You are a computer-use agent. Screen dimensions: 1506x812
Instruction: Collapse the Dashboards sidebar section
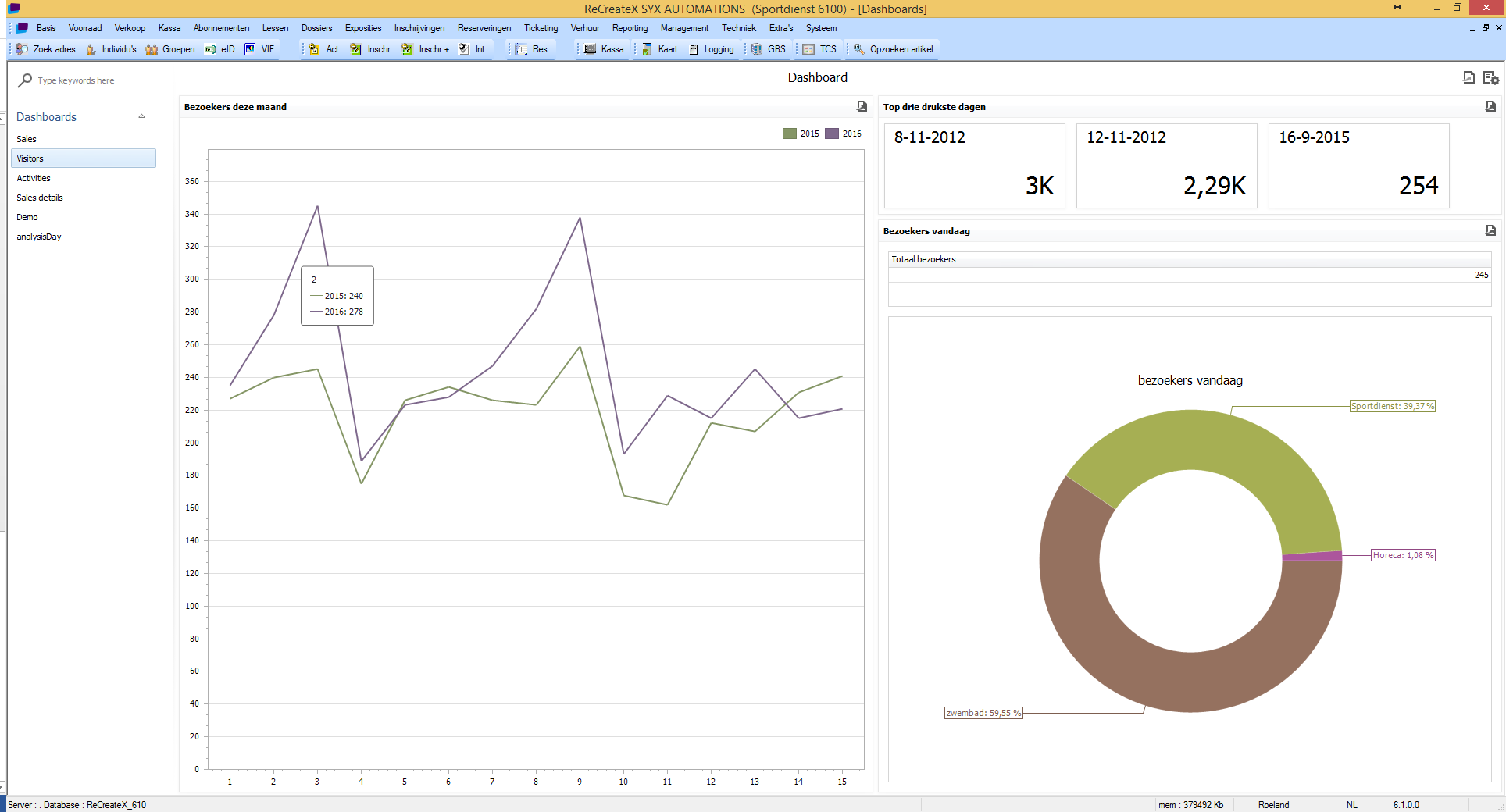[x=141, y=116]
